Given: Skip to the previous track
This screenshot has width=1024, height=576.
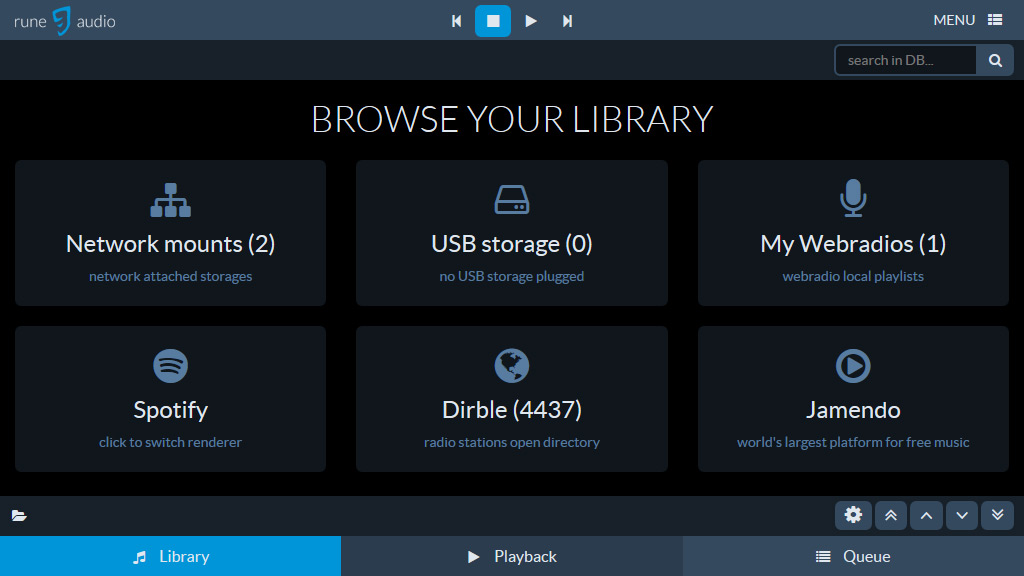Looking at the screenshot, I should [456, 21].
